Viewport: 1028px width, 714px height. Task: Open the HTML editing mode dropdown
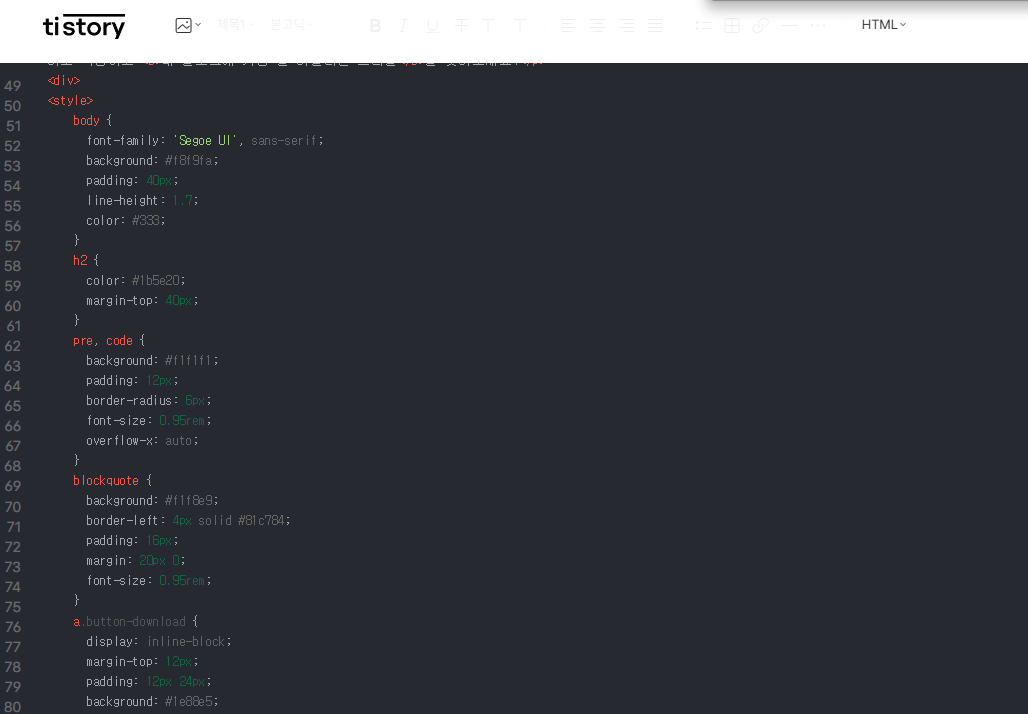click(x=884, y=24)
